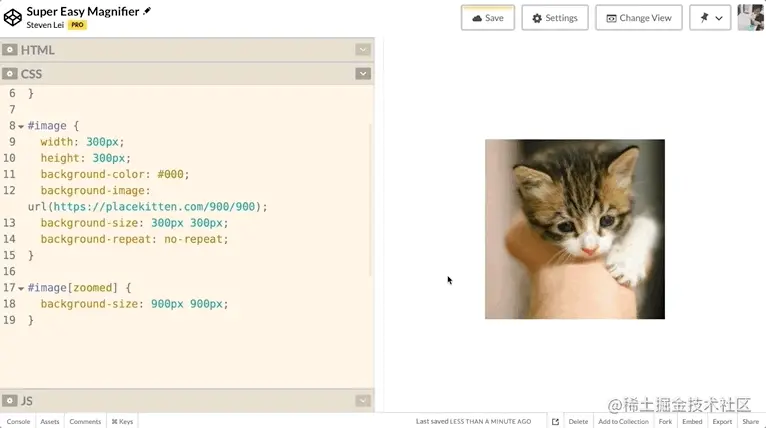Viewport: 766px width, 428px height.
Task: Show keyboard shortcut Keys
Action: pos(122,421)
